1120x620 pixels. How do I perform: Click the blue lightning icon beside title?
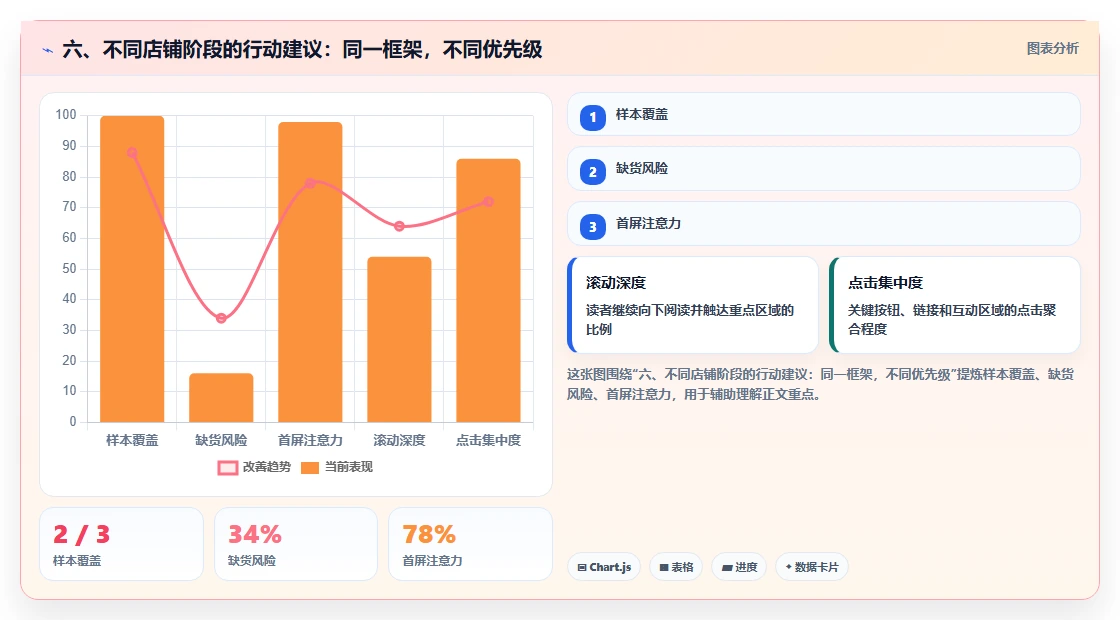[x=48, y=50]
